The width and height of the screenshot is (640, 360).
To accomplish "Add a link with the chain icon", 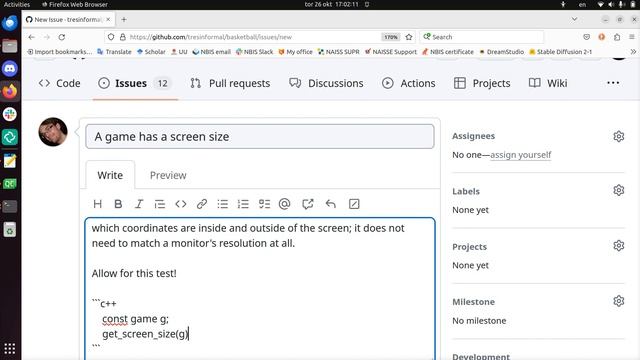I will pos(202,204).
